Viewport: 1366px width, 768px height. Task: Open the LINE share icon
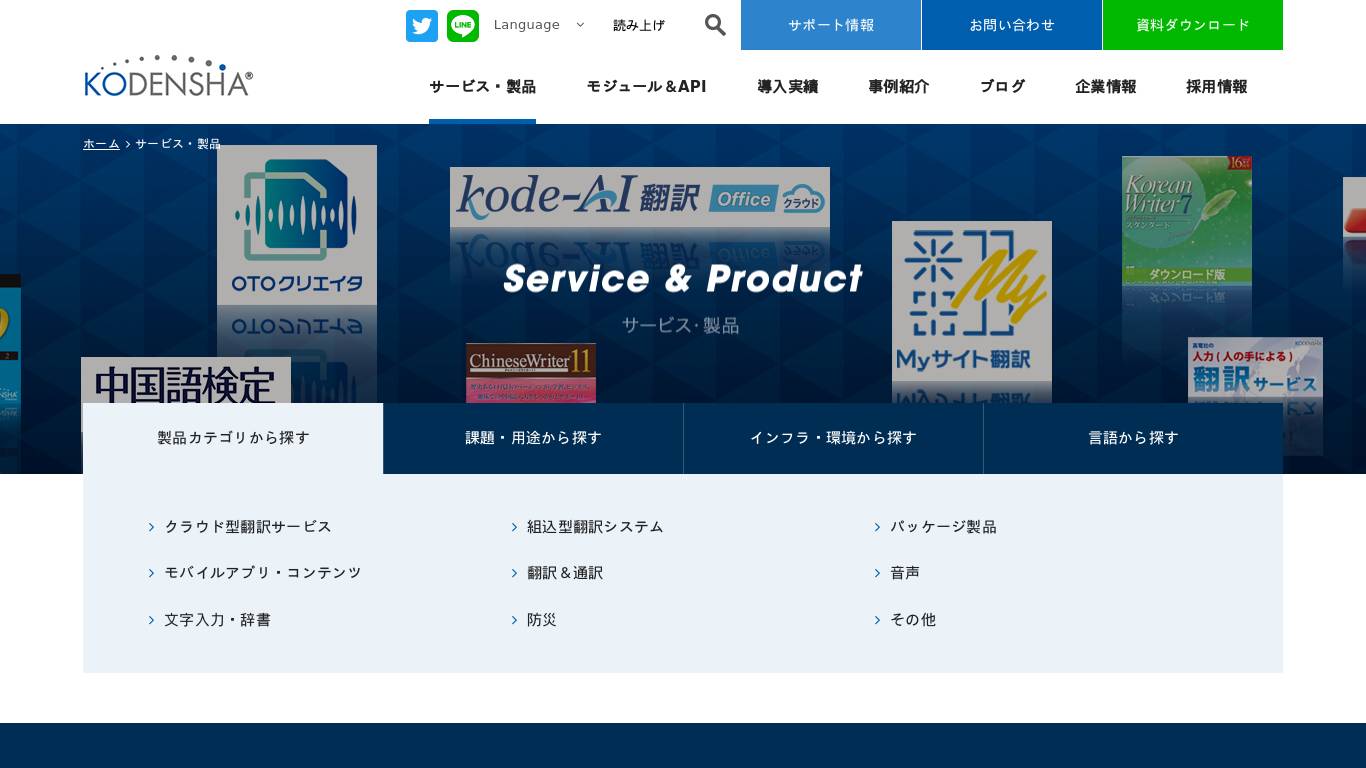(463, 26)
